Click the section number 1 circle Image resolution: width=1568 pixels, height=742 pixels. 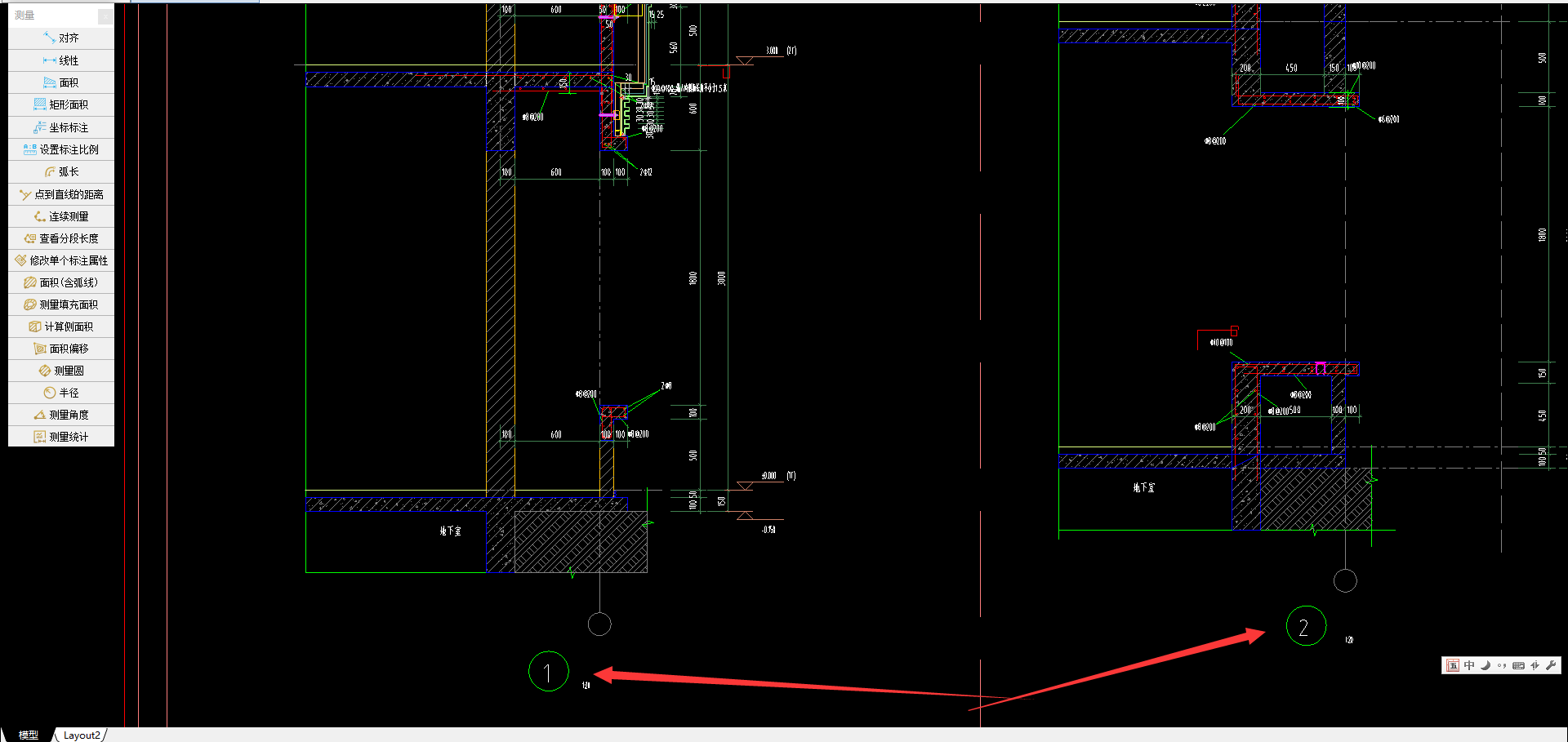[x=548, y=672]
